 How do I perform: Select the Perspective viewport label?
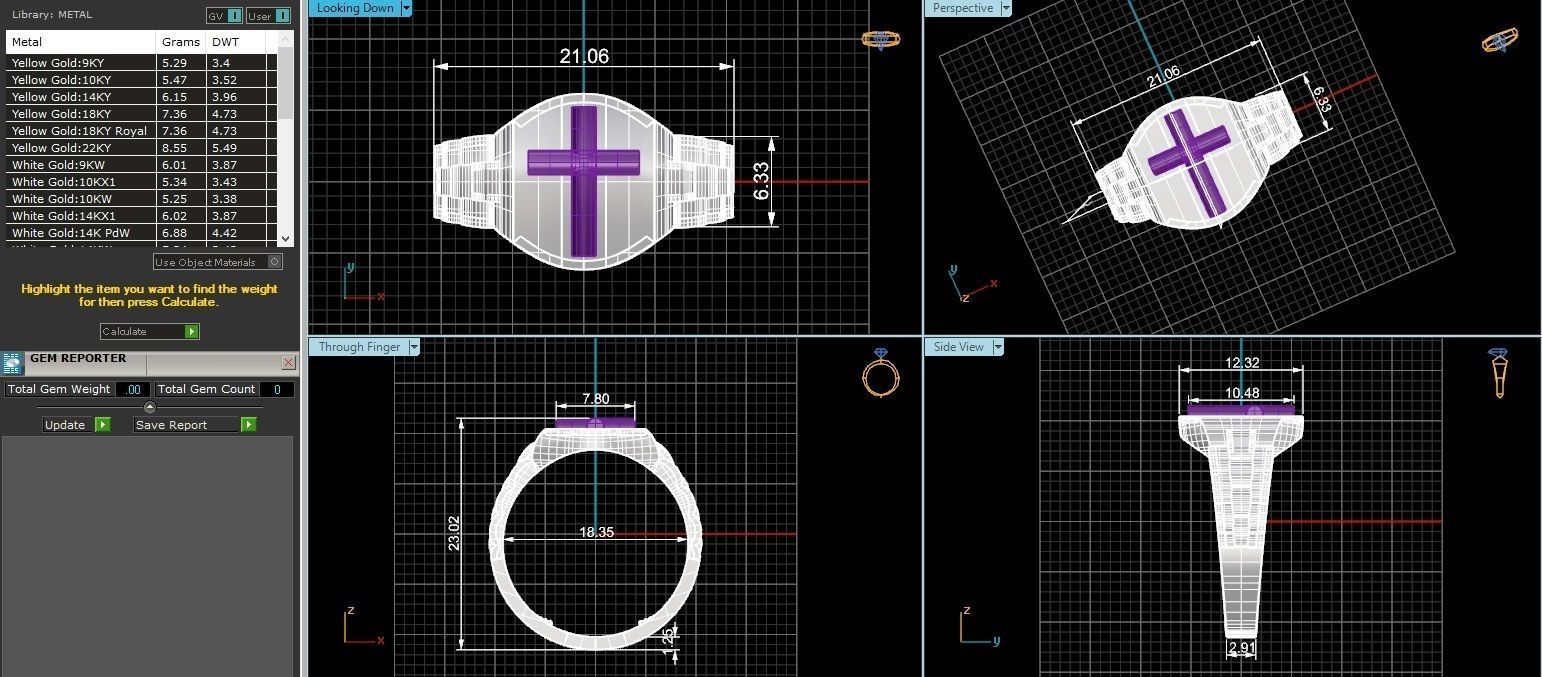963,8
